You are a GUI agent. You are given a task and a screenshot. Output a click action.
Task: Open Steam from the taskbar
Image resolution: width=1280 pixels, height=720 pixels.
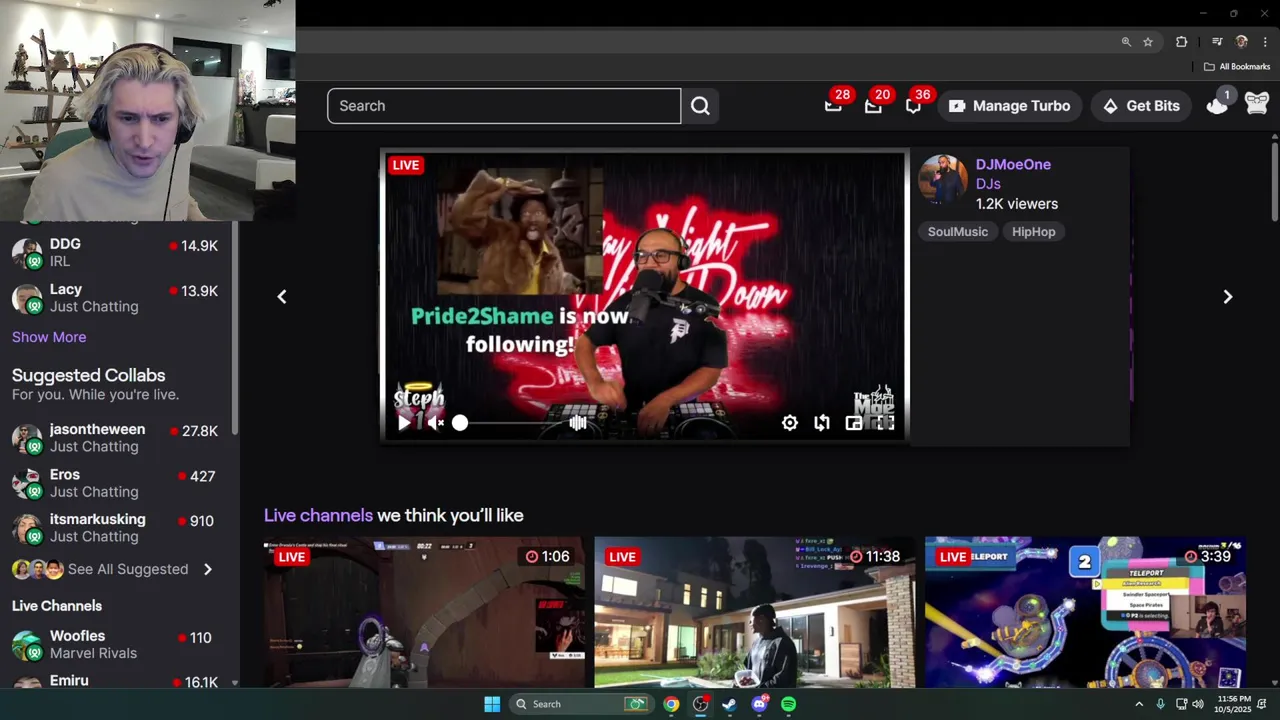(x=729, y=704)
